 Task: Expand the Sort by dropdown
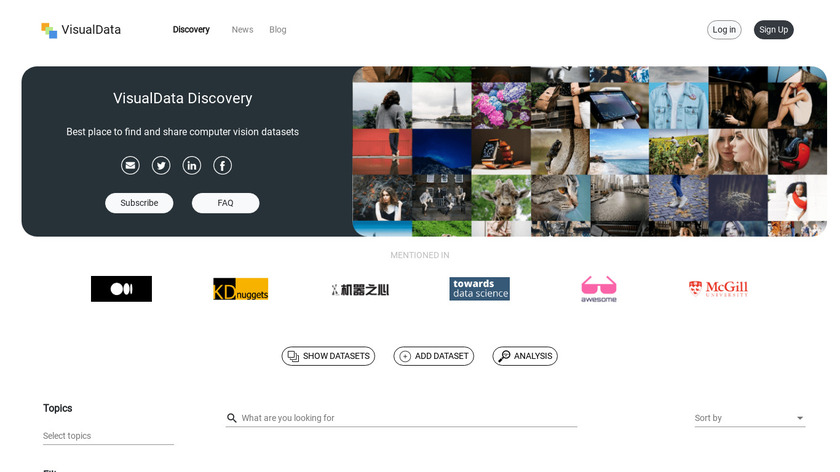[x=750, y=418]
